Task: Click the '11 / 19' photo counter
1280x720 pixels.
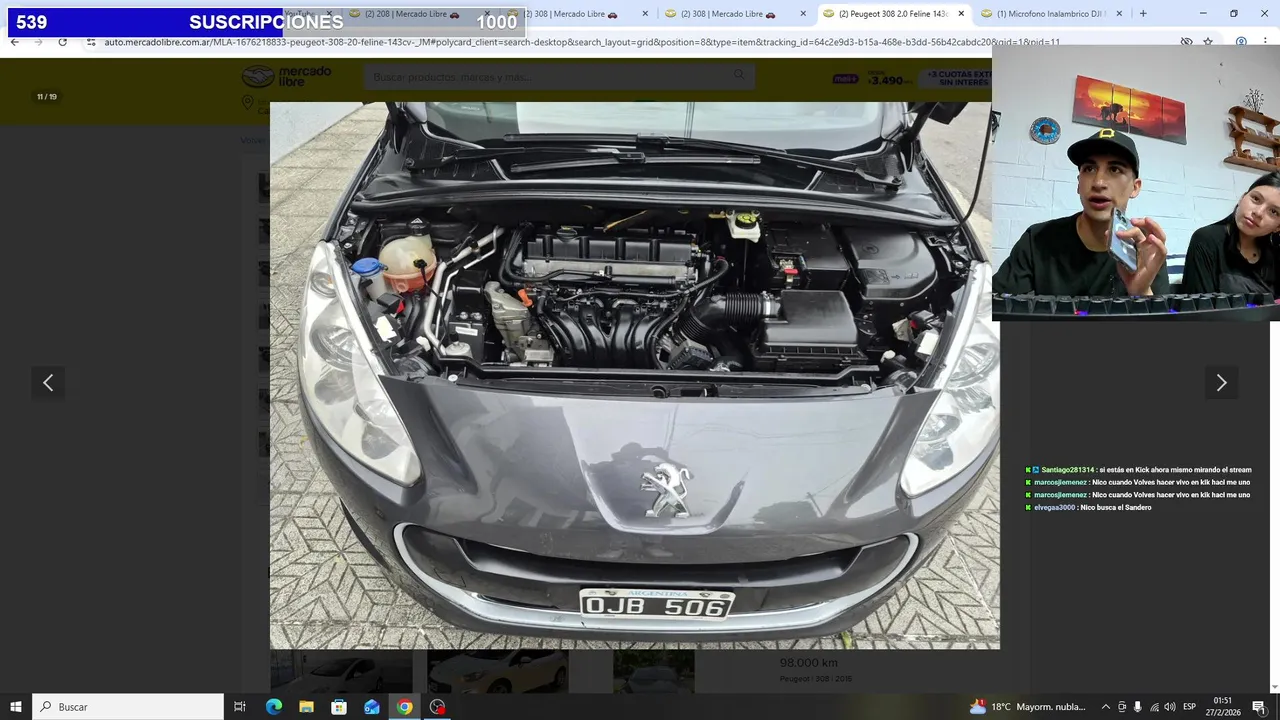Action: 47,97
